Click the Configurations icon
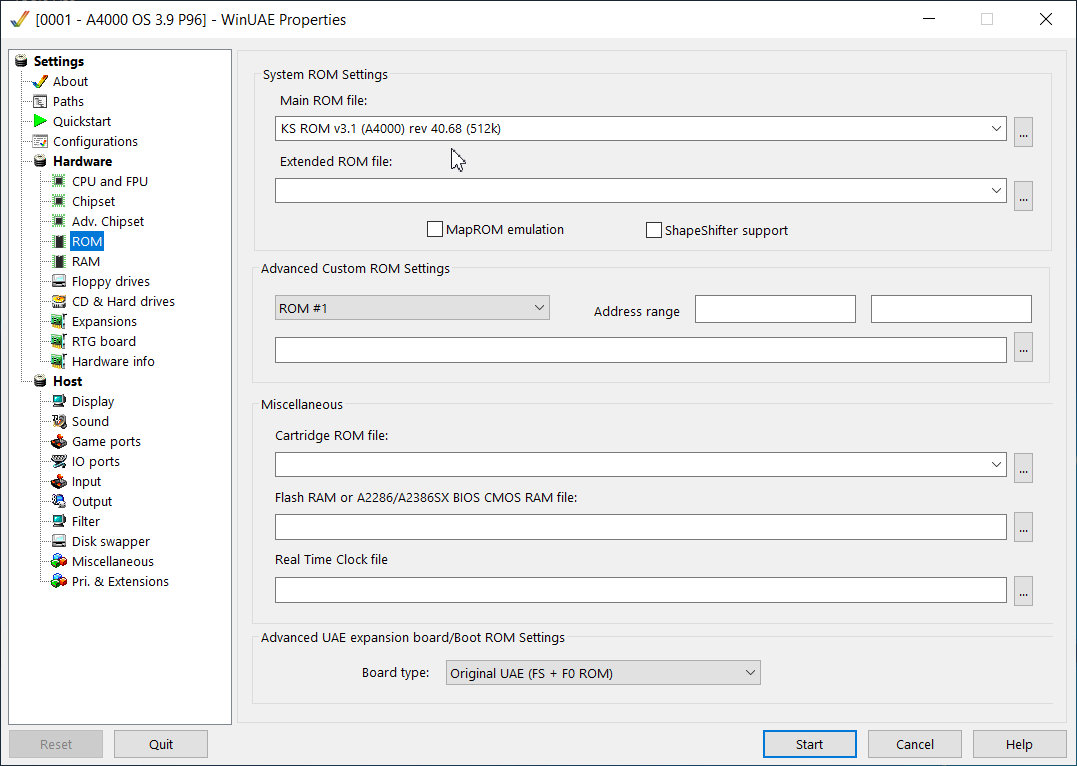This screenshot has width=1077, height=766. [40, 141]
